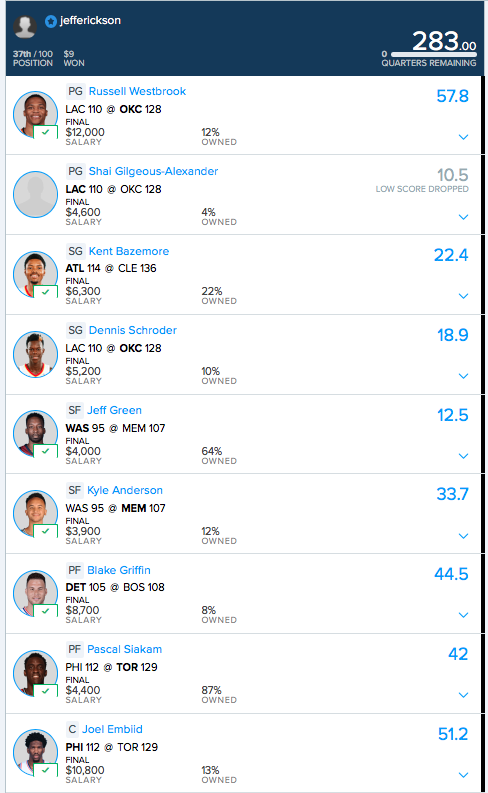
Task: Click Blake Griffin's headshot icon
Action: pos(35,593)
